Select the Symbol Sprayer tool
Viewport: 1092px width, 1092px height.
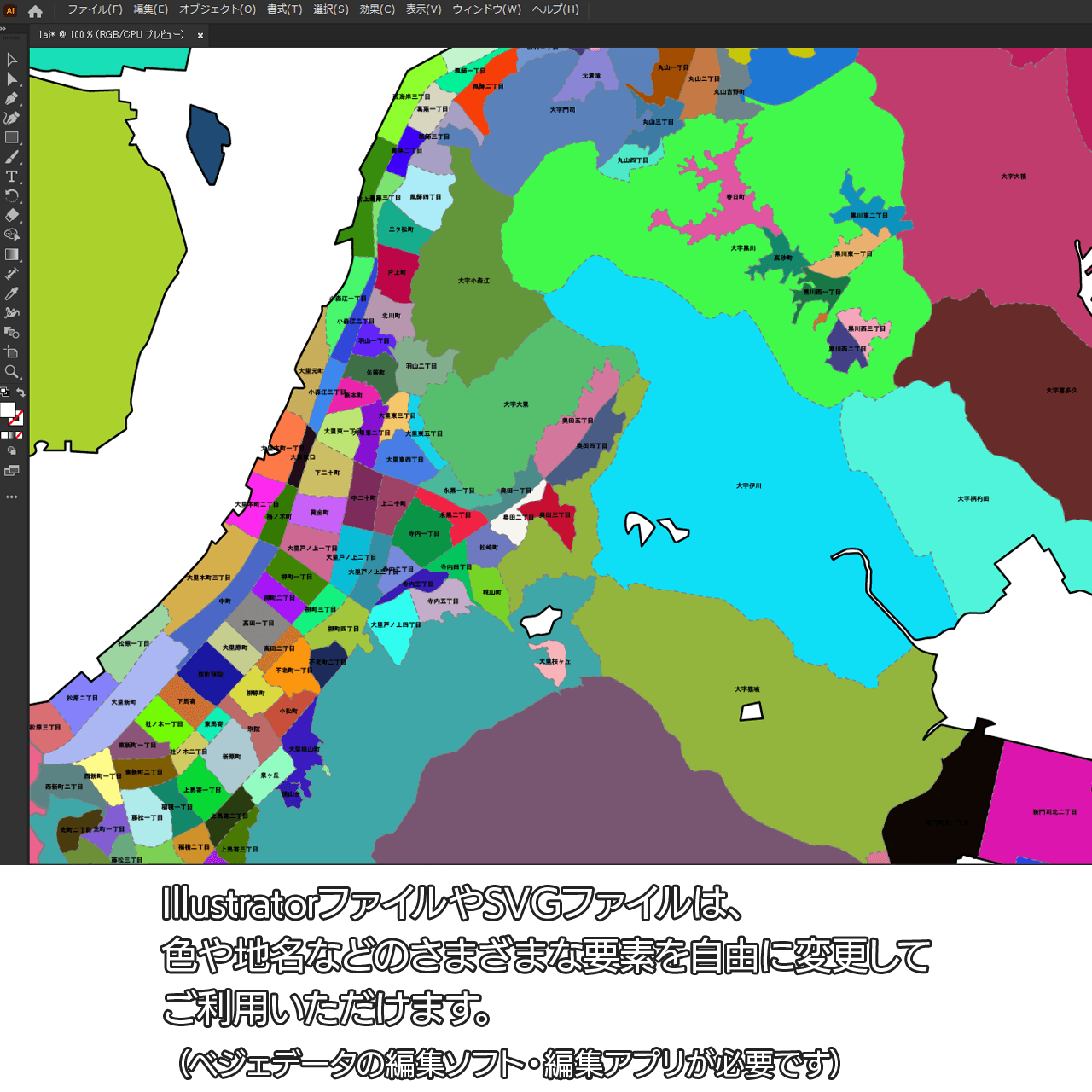click(x=12, y=312)
